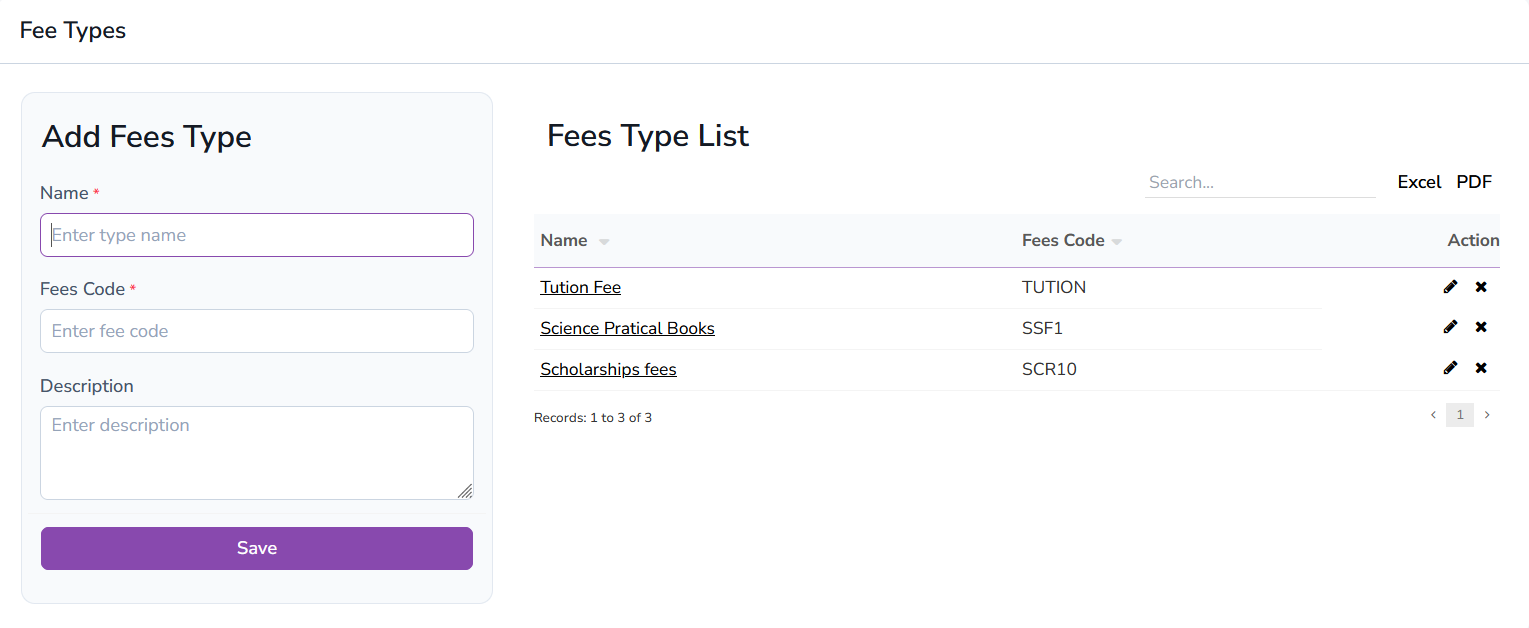Delete Tution Fee using the X icon
This screenshot has width=1529, height=628.
pyautogui.click(x=1482, y=287)
